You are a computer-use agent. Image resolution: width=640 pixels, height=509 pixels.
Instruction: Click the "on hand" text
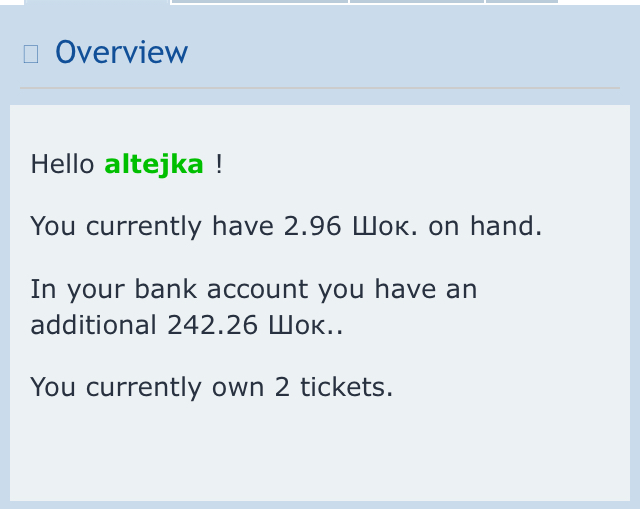click(485, 226)
